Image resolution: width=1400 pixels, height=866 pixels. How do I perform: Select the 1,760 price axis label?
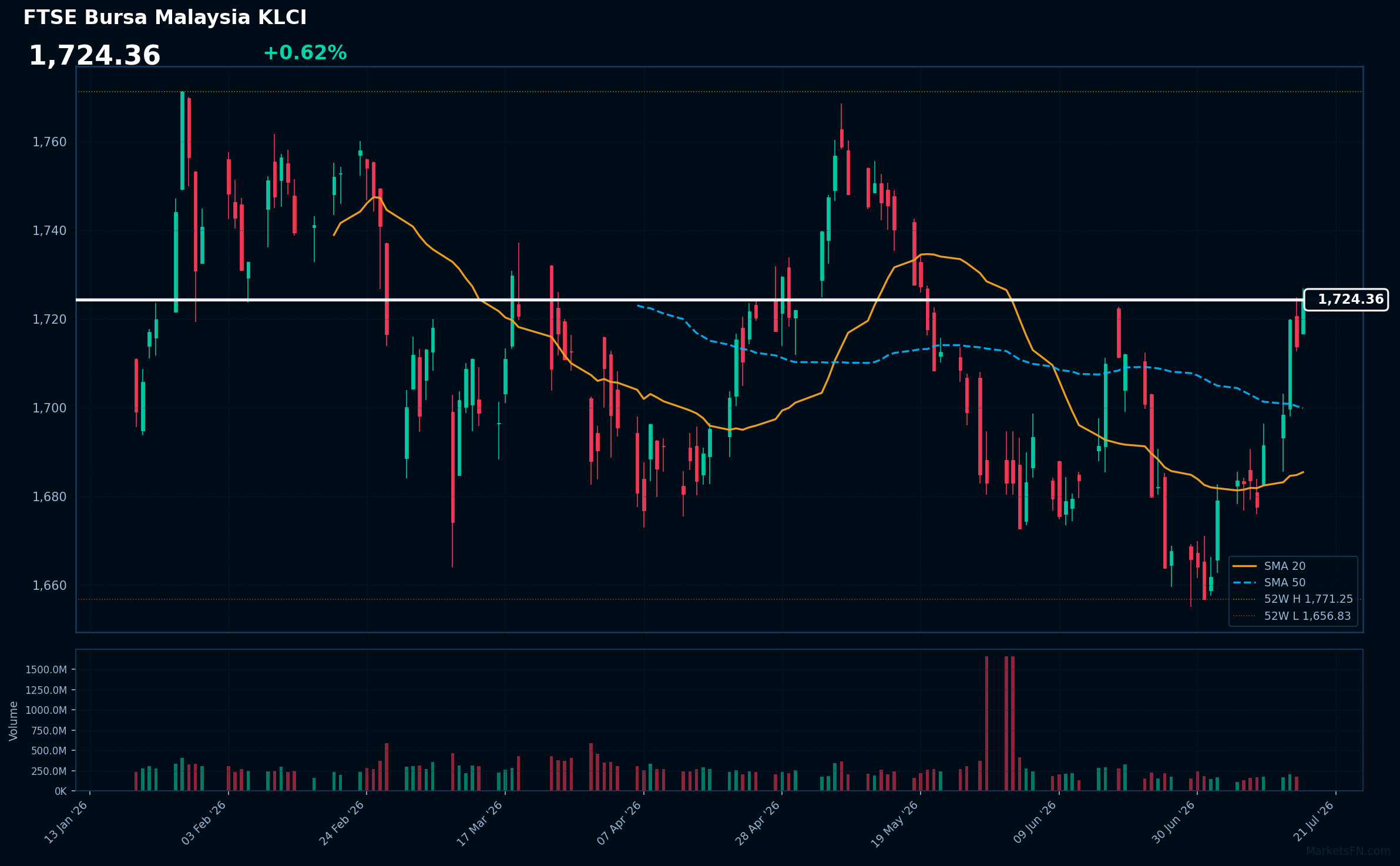[50, 142]
